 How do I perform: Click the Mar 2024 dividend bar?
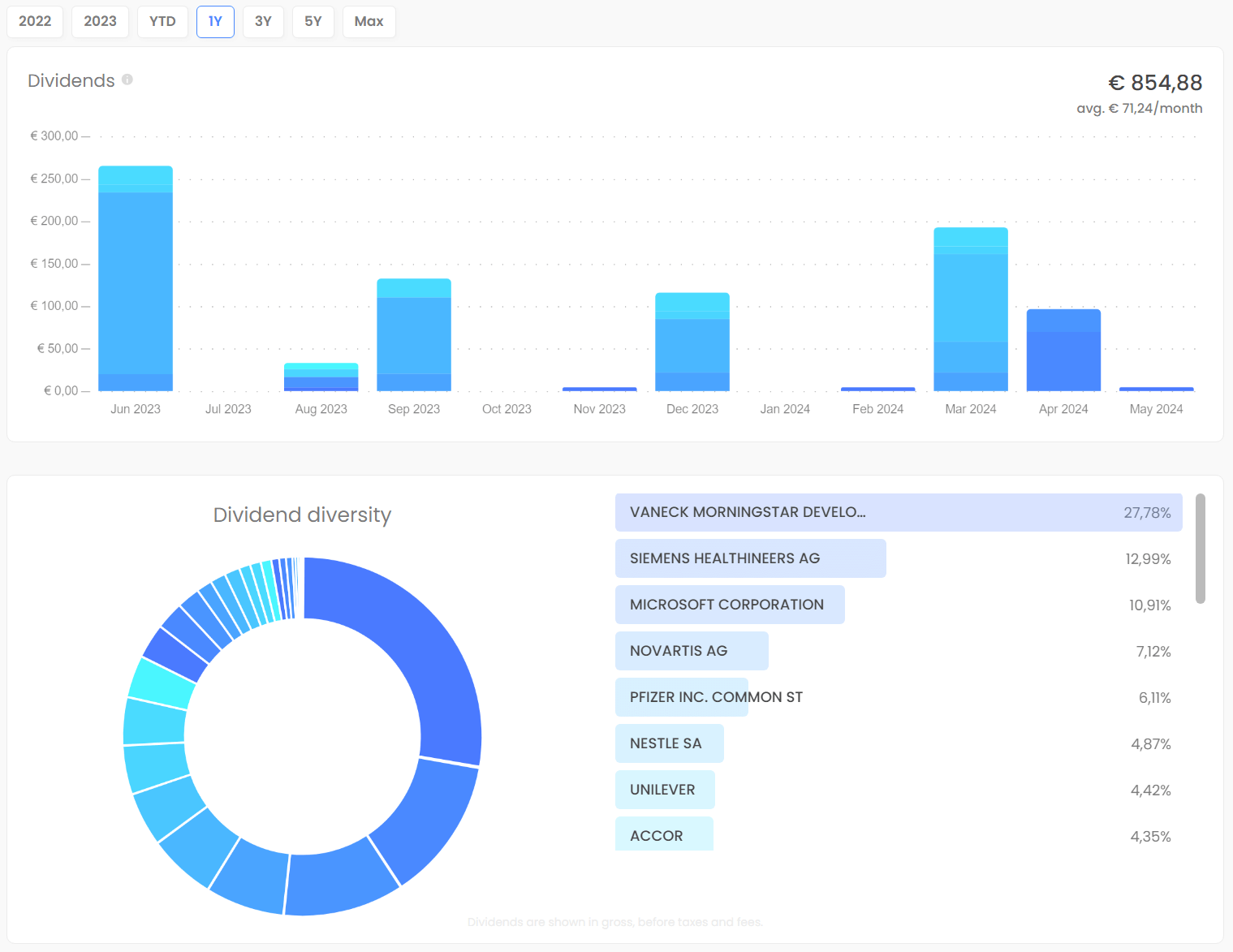coord(970,308)
